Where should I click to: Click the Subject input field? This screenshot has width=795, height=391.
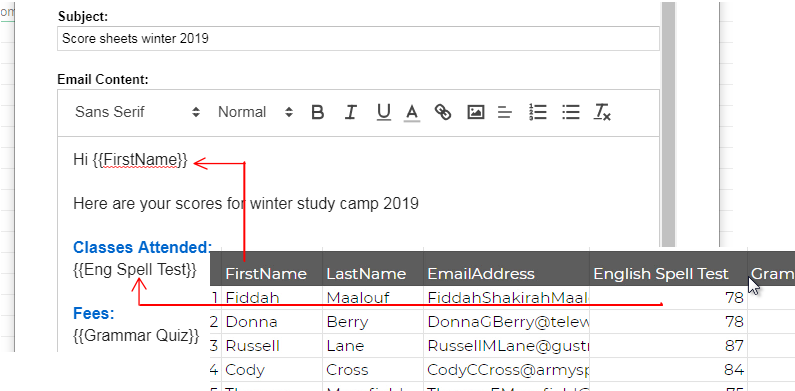click(358, 39)
